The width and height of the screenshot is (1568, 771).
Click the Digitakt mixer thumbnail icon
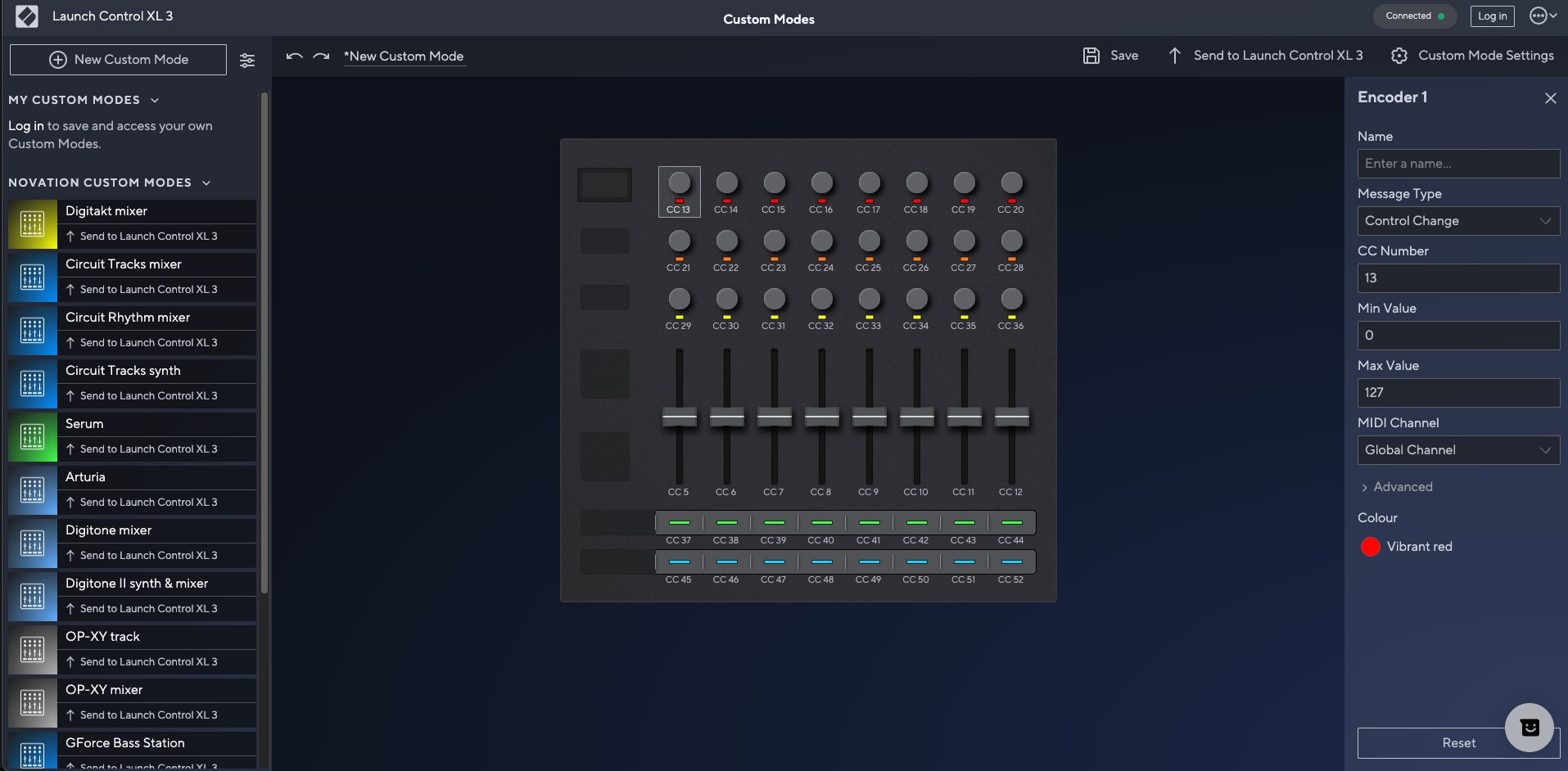point(33,224)
